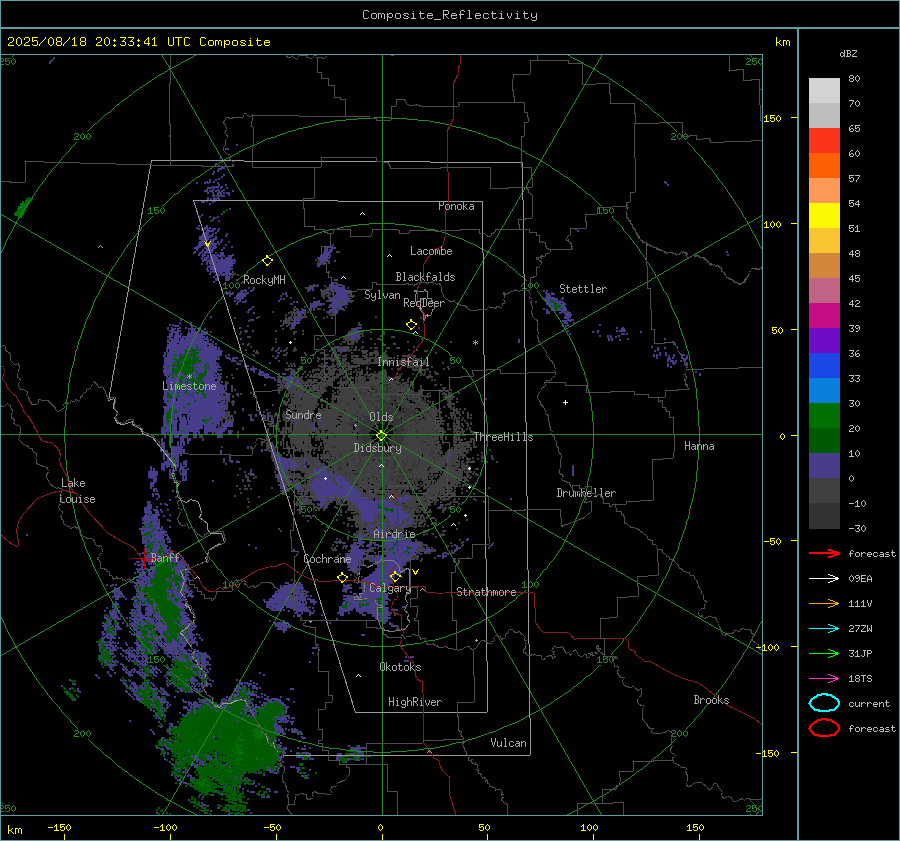
Task: Click the dBZ legend heading
Action: point(848,53)
